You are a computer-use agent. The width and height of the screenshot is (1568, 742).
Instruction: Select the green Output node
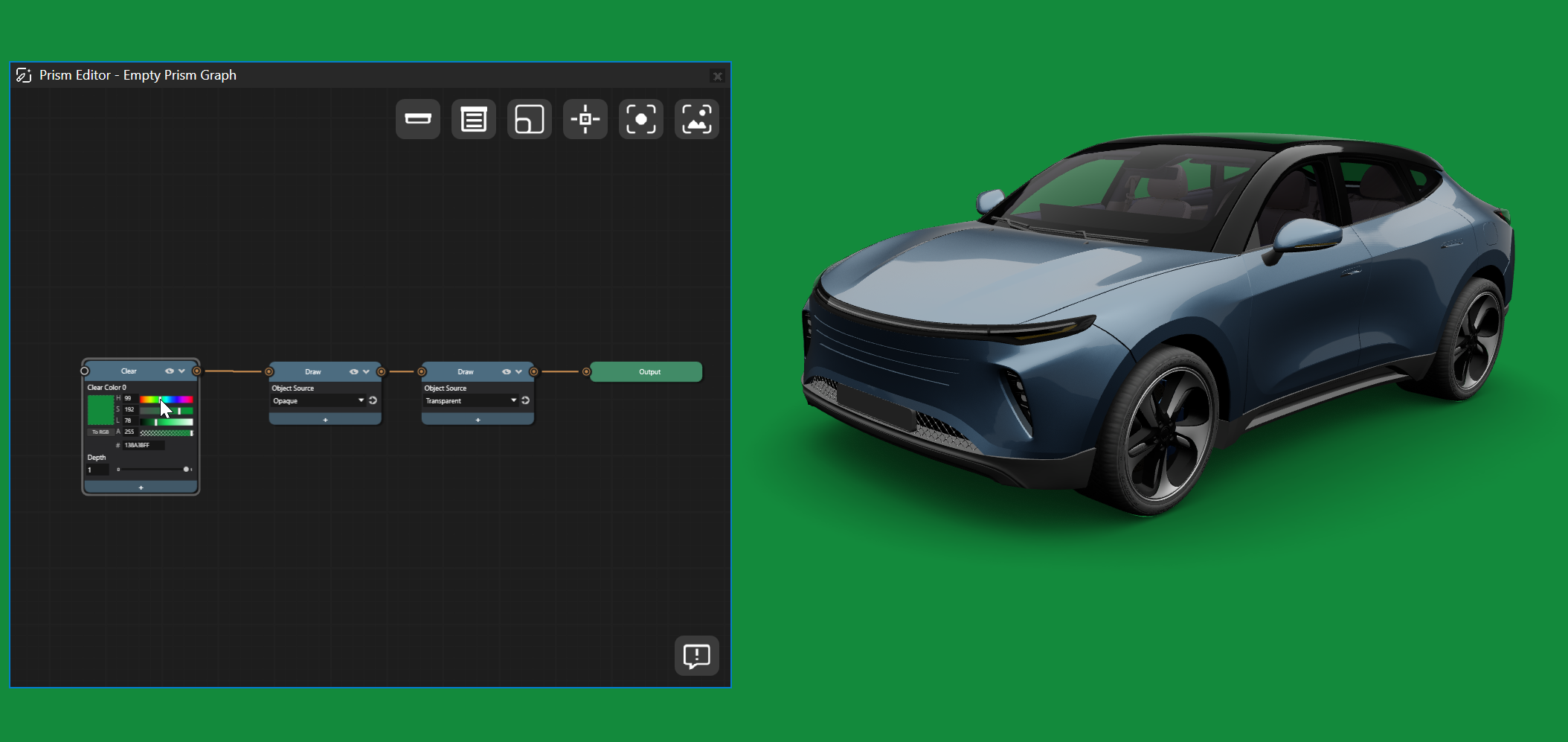pyautogui.click(x=646, y=371)
